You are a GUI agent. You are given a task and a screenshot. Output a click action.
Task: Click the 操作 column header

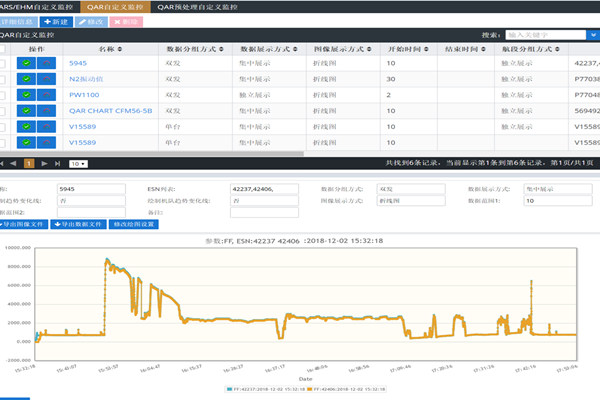click(x=37, y=49)
